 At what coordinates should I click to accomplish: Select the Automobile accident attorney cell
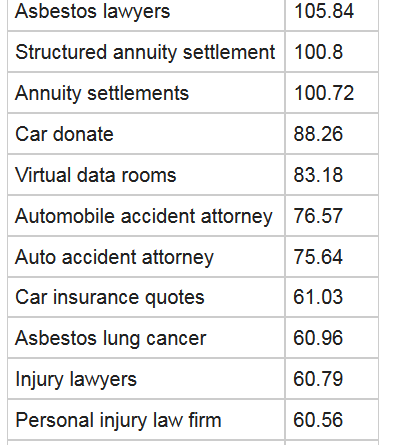[x=146, y=216]
